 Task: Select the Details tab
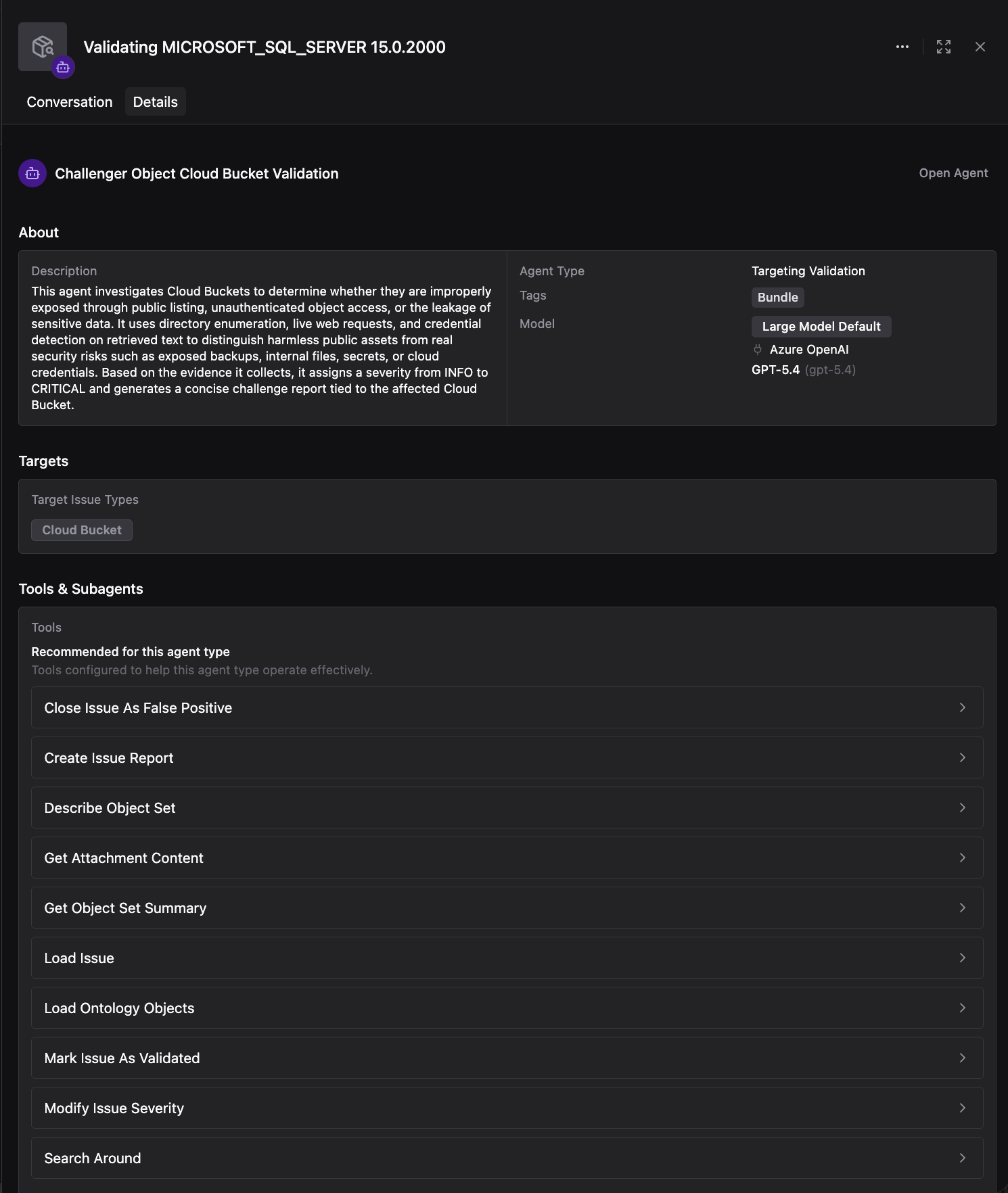pyautogui.click(x=155, y=102)
